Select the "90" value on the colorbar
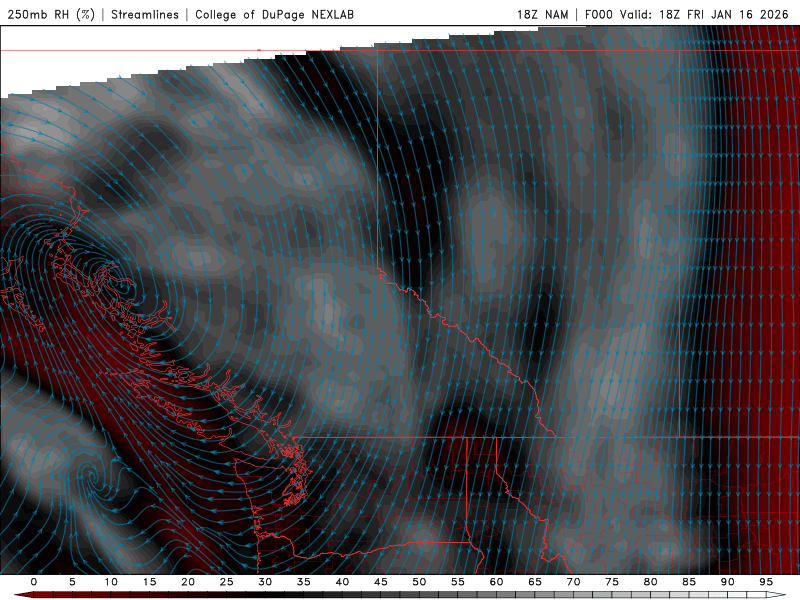This screenshot has height=600, width=800. tap(727, 582)
